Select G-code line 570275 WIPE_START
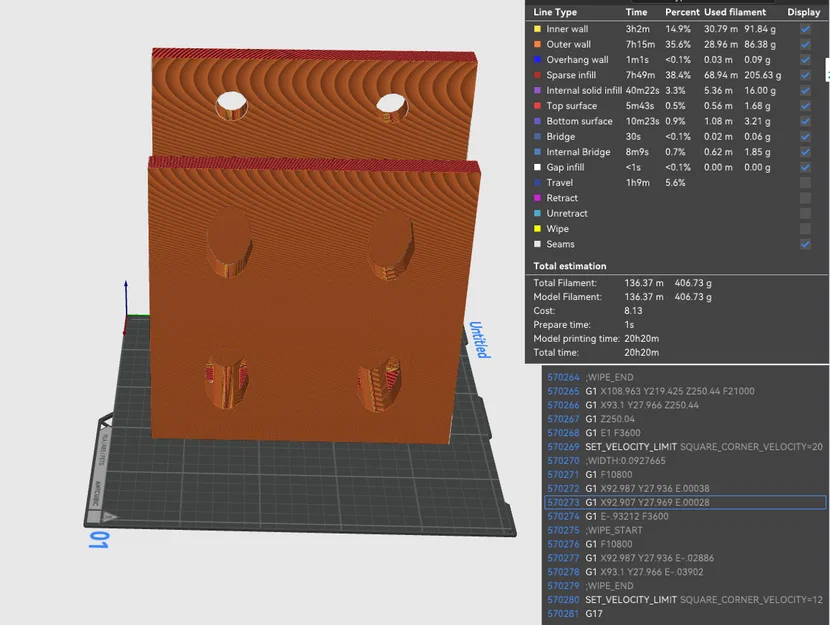This screenshot has height=625, width=830. point(685,530)
